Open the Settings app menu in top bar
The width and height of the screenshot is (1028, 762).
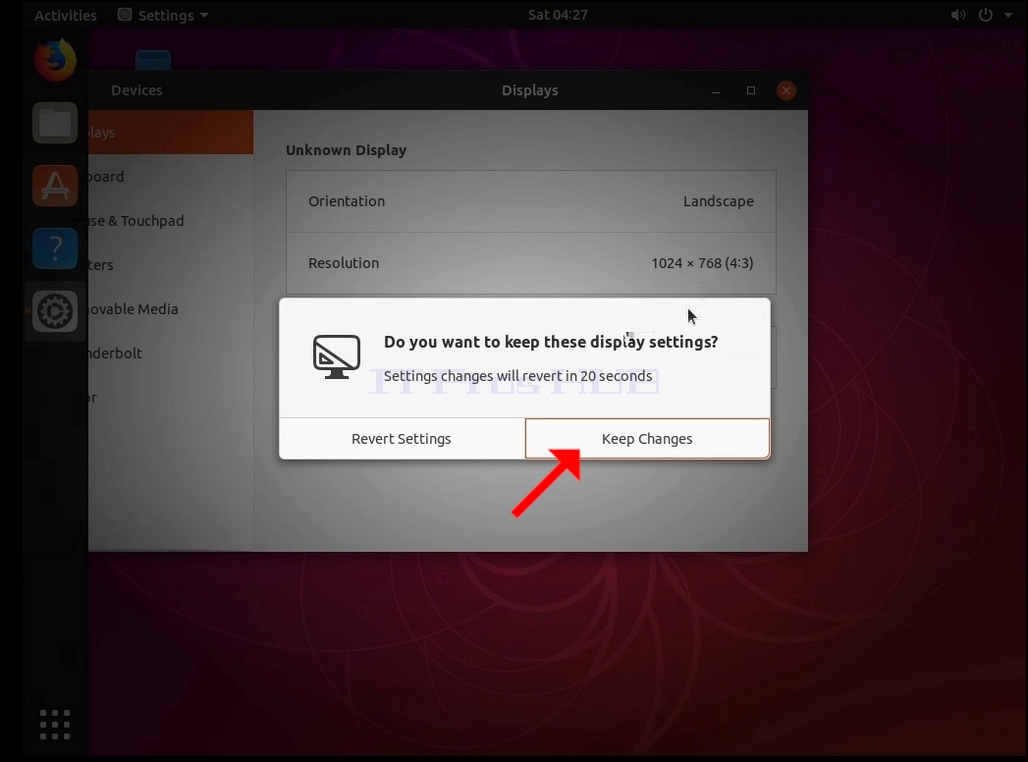pos(163,15)
